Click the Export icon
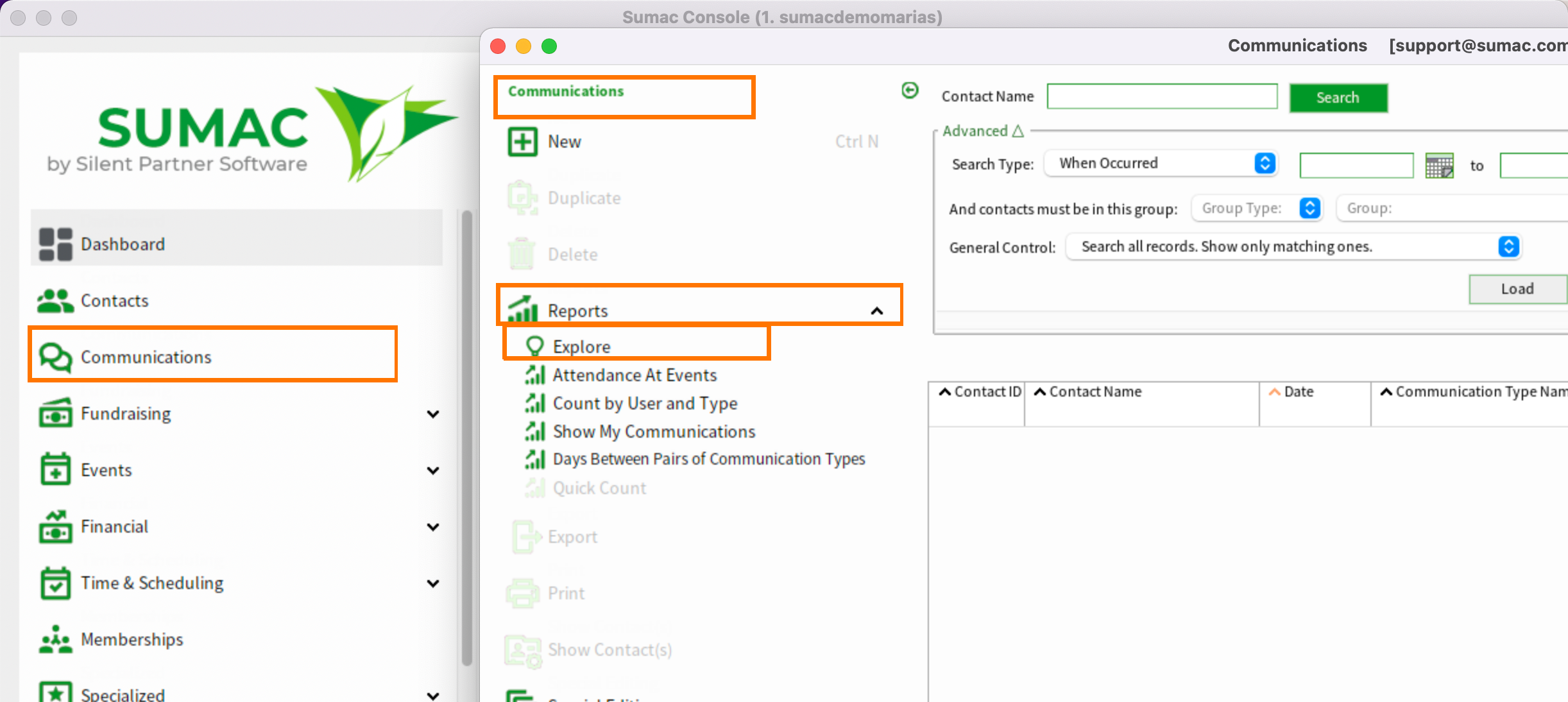 [526, 536]
